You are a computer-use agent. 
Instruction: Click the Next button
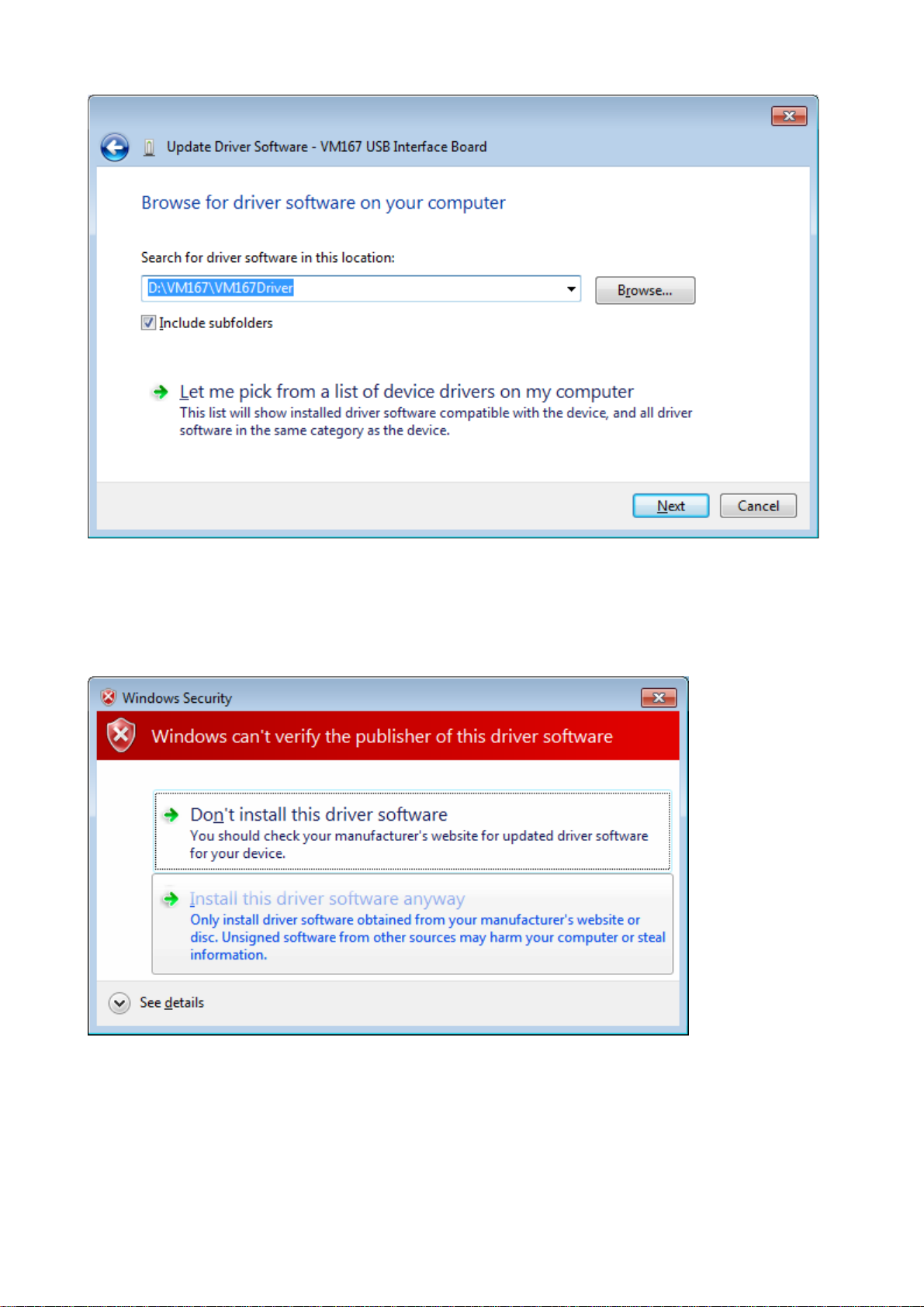[671, 506]
